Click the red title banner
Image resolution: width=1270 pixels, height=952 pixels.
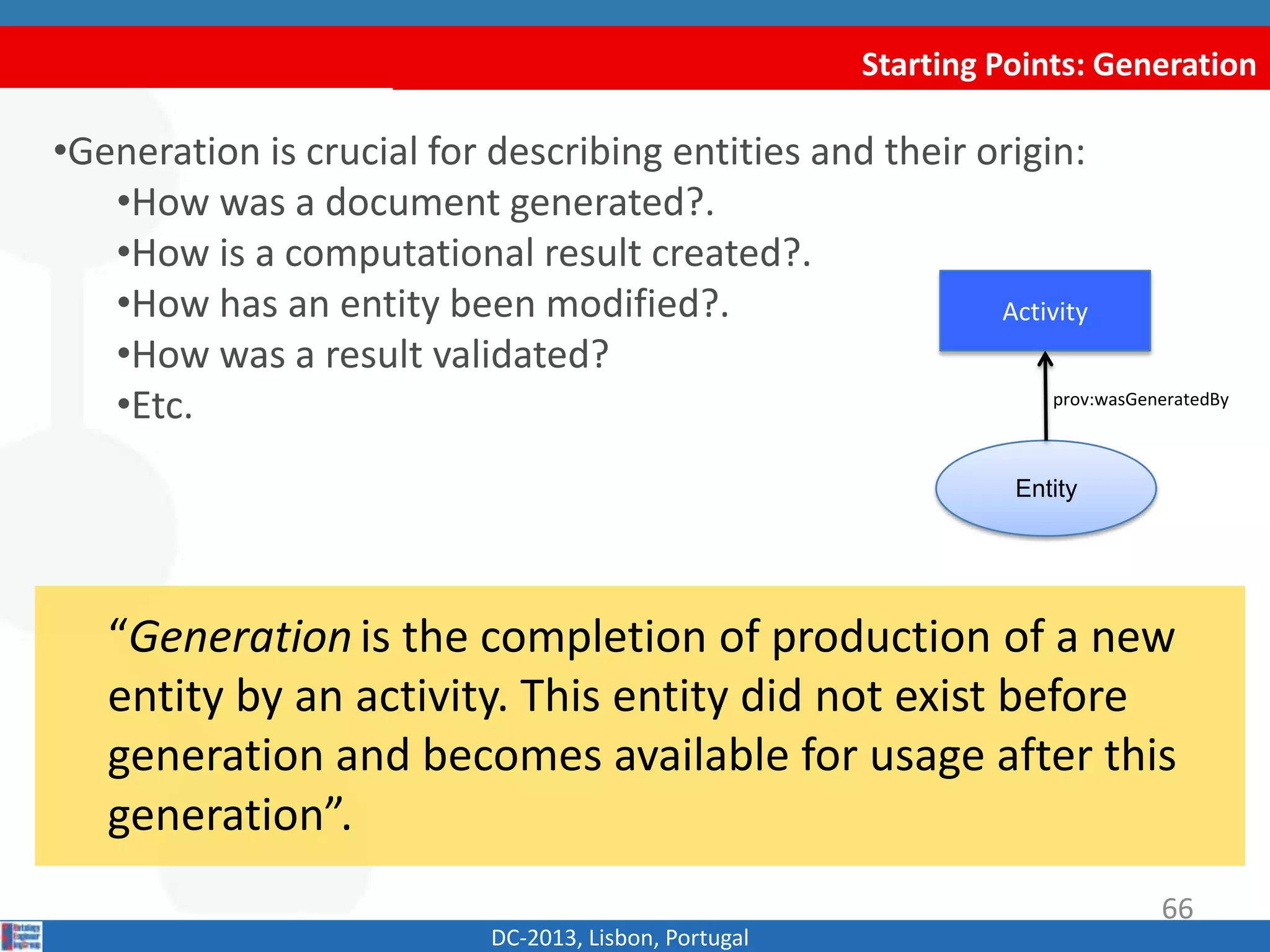(372, 57)
